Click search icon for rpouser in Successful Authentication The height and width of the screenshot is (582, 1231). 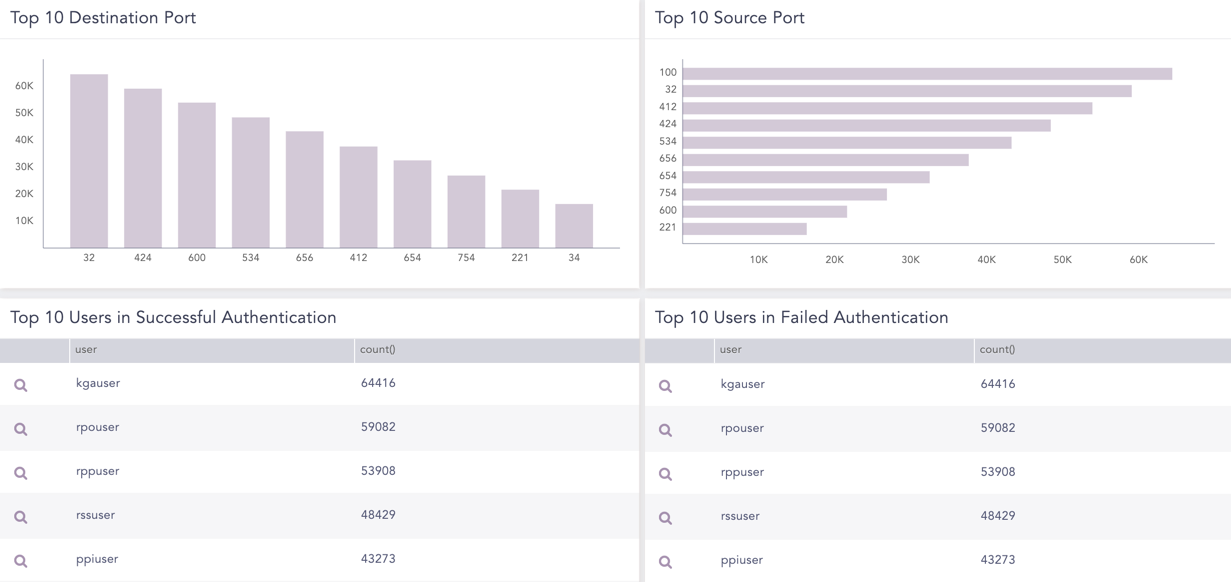(x=21, y=429)
